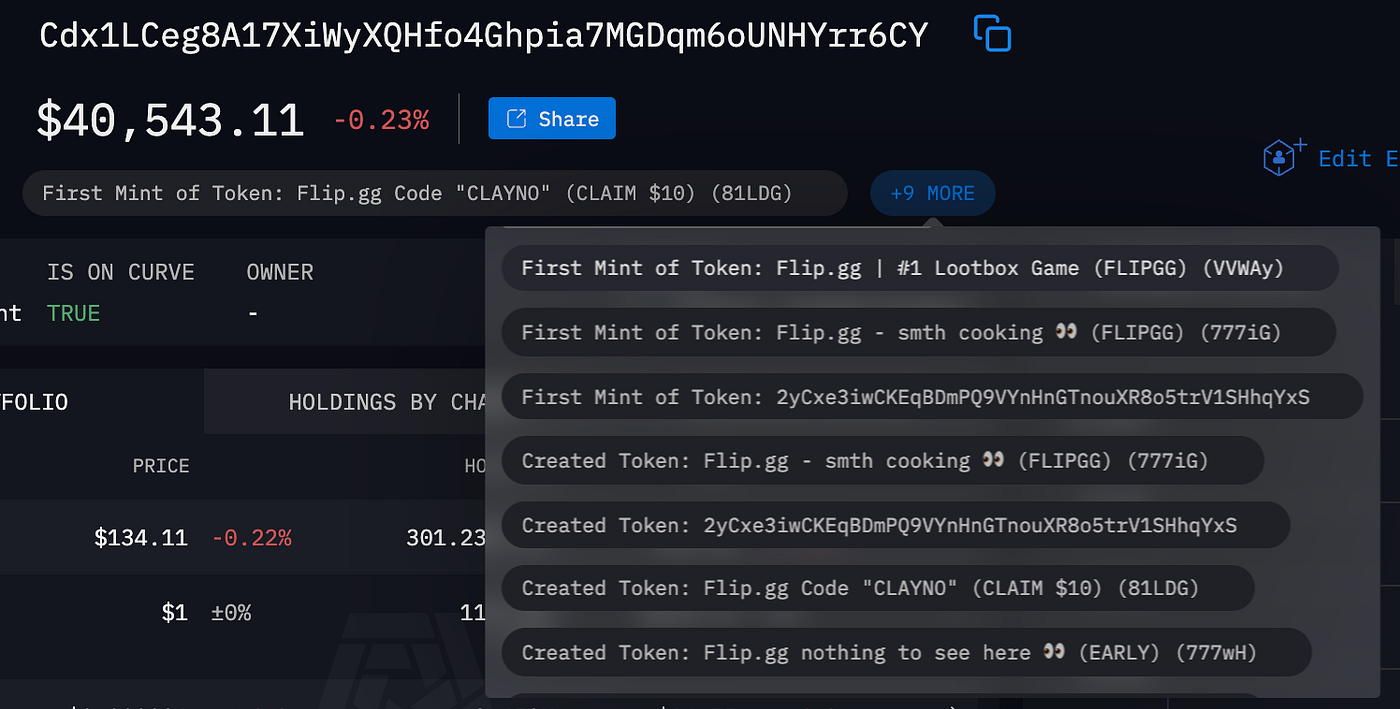This screenshot has height=709, width=1400.
Task: Select 'Created Token: 2yCxe3iwCKEq...' entry
Action: tap(896, 525)
